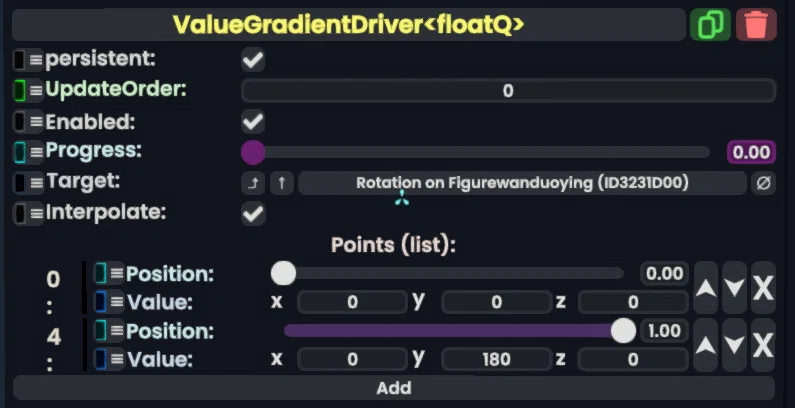795x408 pixels.
Task: Click the green duplicate component icon
Action: point(710,24)
